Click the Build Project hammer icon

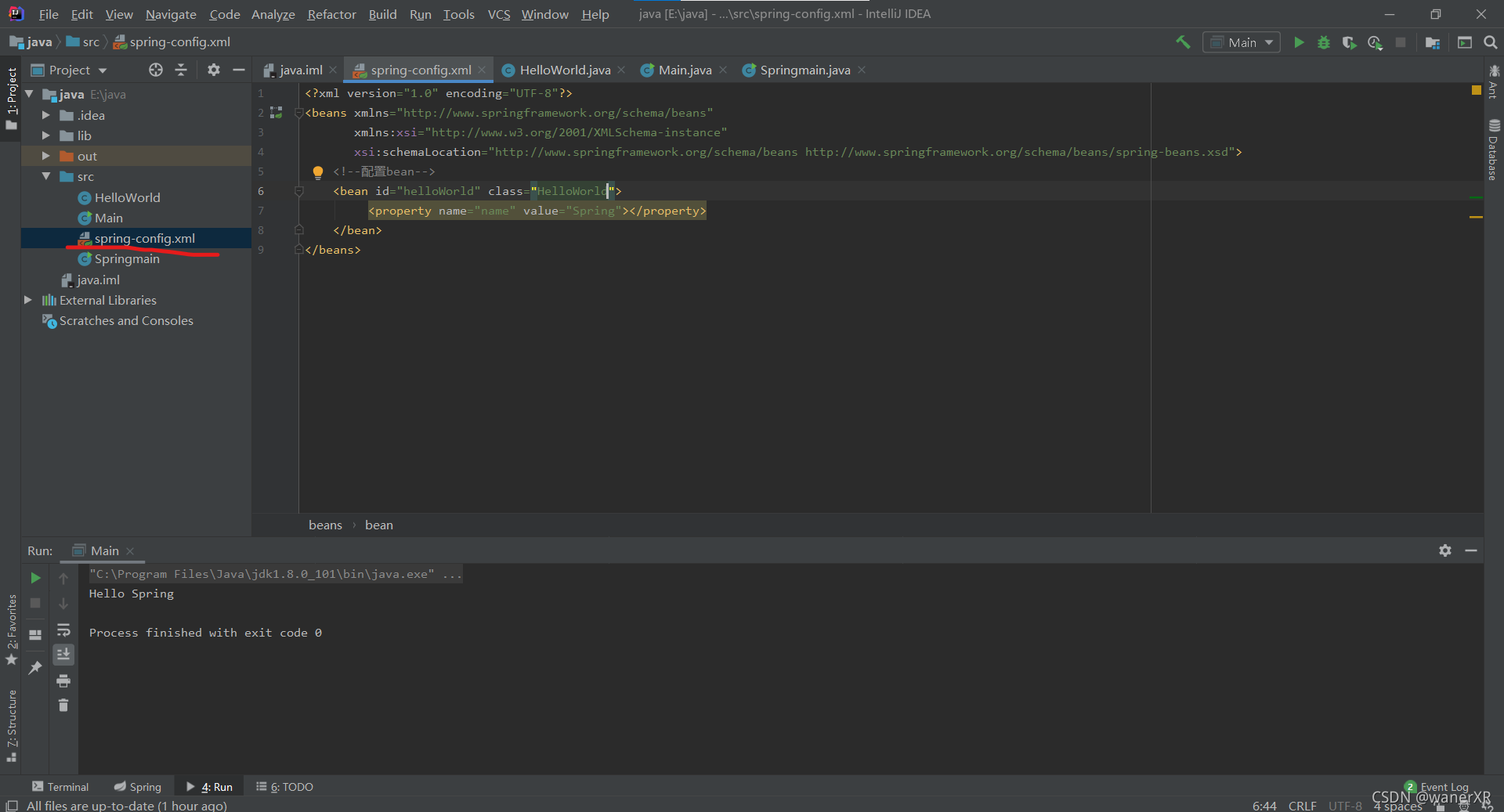tap(1183, 42)
